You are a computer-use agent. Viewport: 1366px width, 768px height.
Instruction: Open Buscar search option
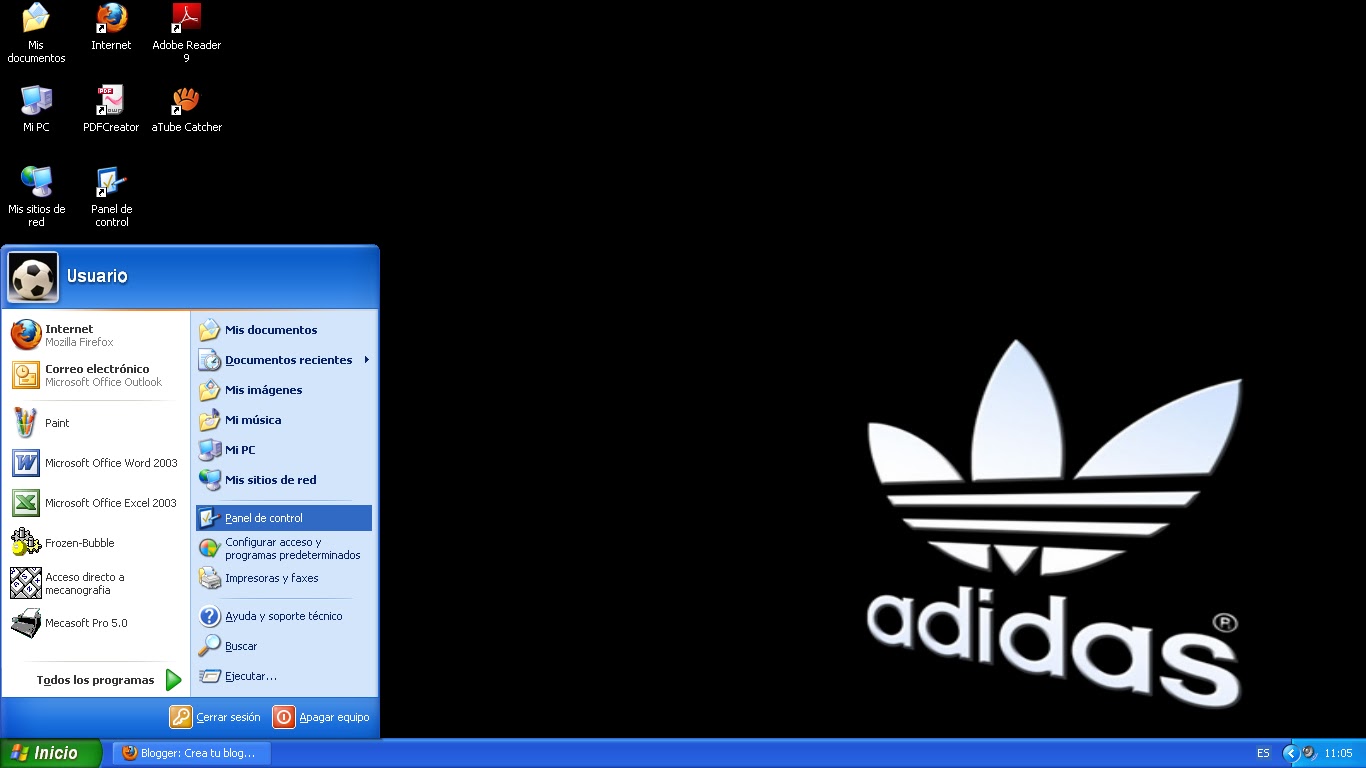coord(284,646)
